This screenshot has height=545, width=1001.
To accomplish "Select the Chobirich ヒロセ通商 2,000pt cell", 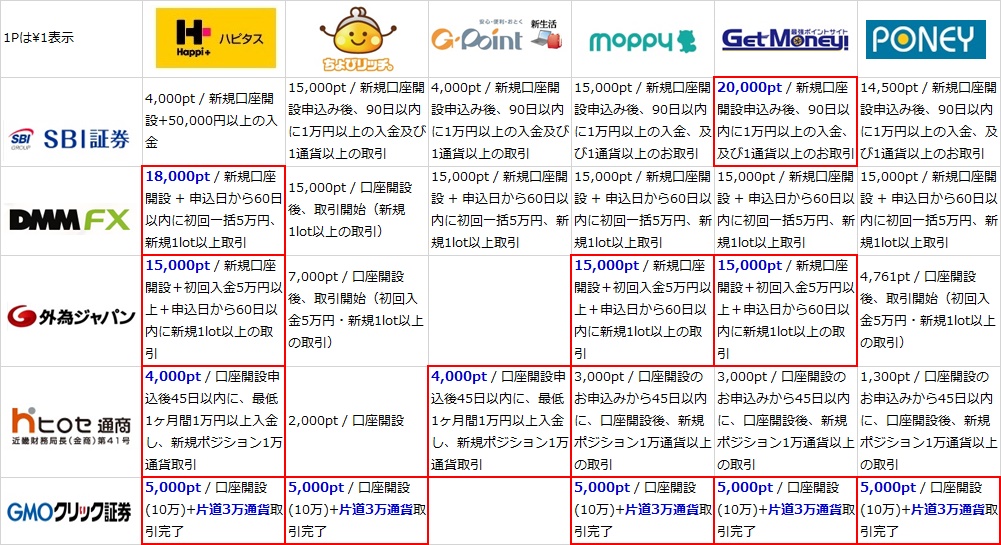I will (357, 421).
